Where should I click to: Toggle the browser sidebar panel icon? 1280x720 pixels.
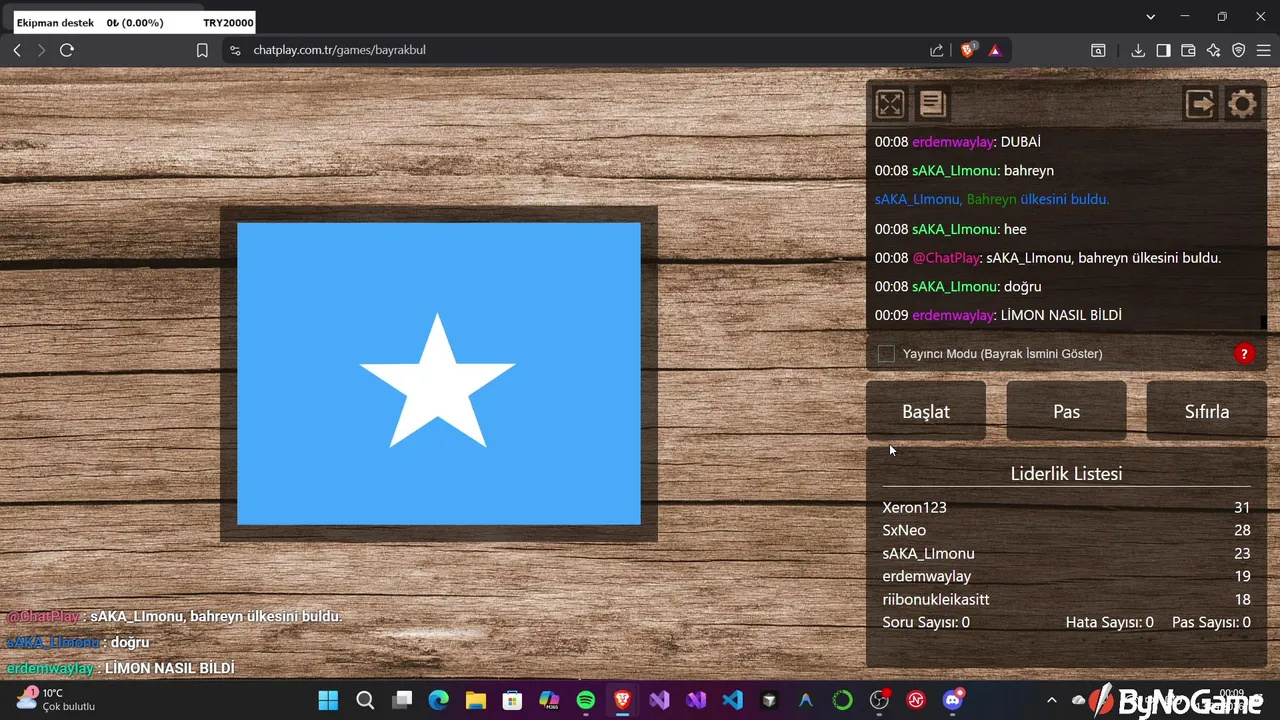tap(1163, 50)
